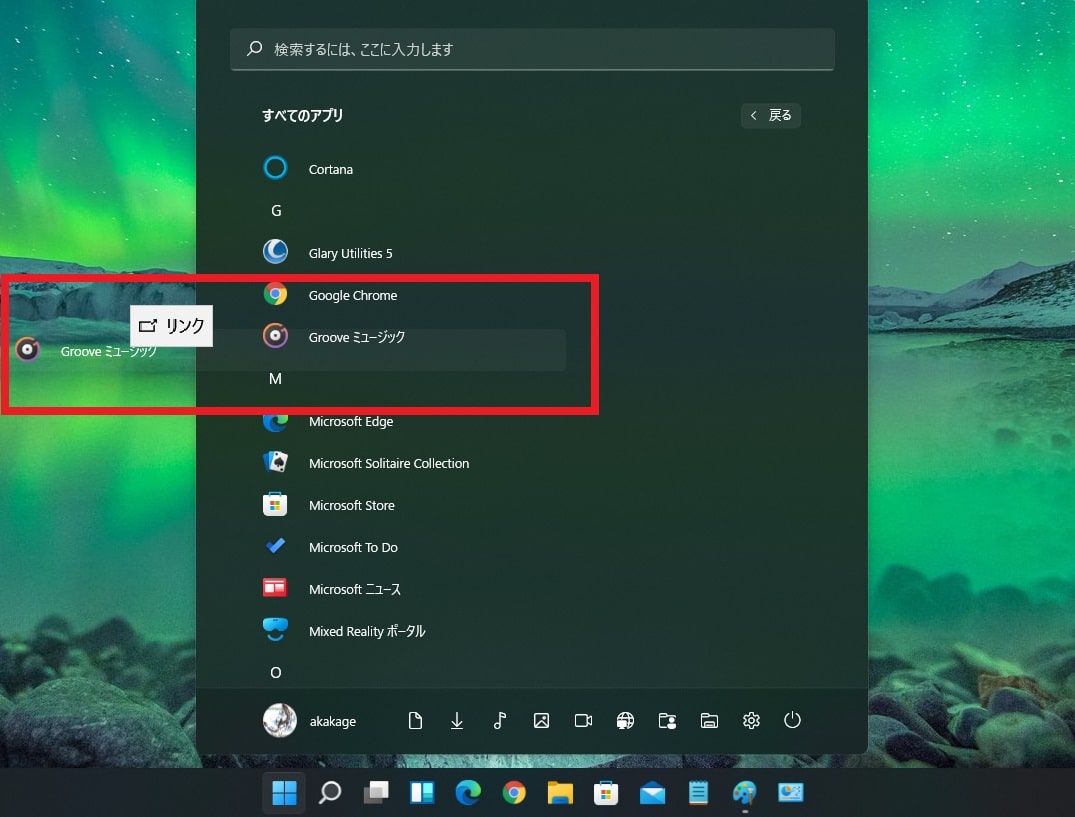Open Videos folder icon in Start footer
Image resolution: width=1075 pixels, height=817 pixels.
pyautogui.click(x=583, y=720)
